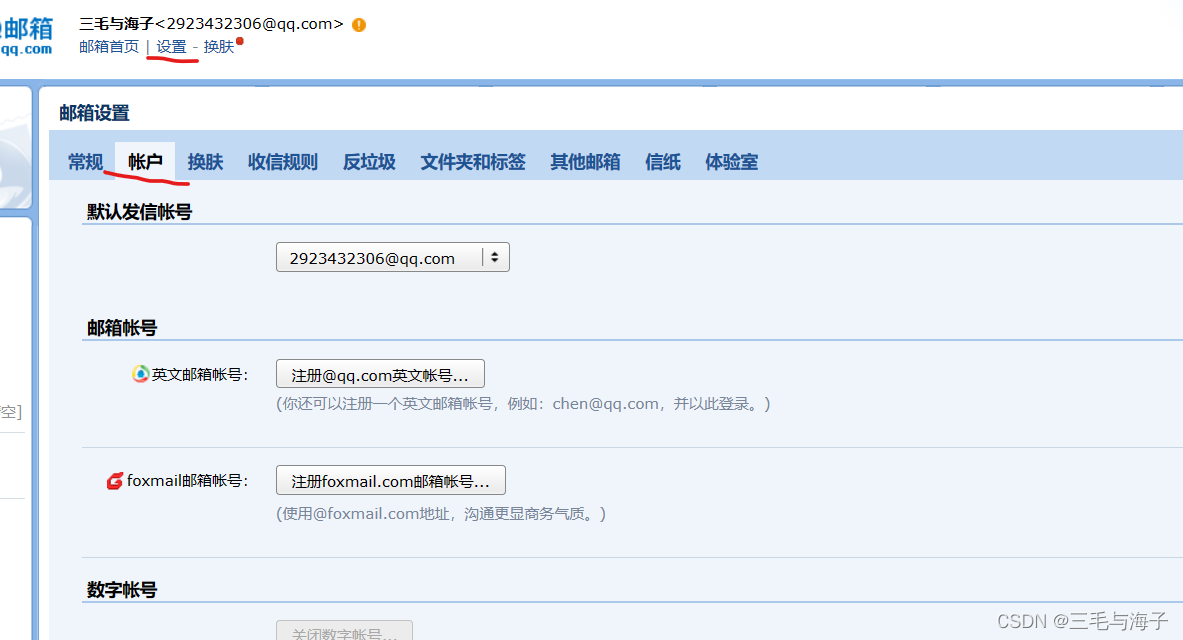The image size is (1183, 640).
Task: Open the 收信规则 tab
Action: (283, 162)
